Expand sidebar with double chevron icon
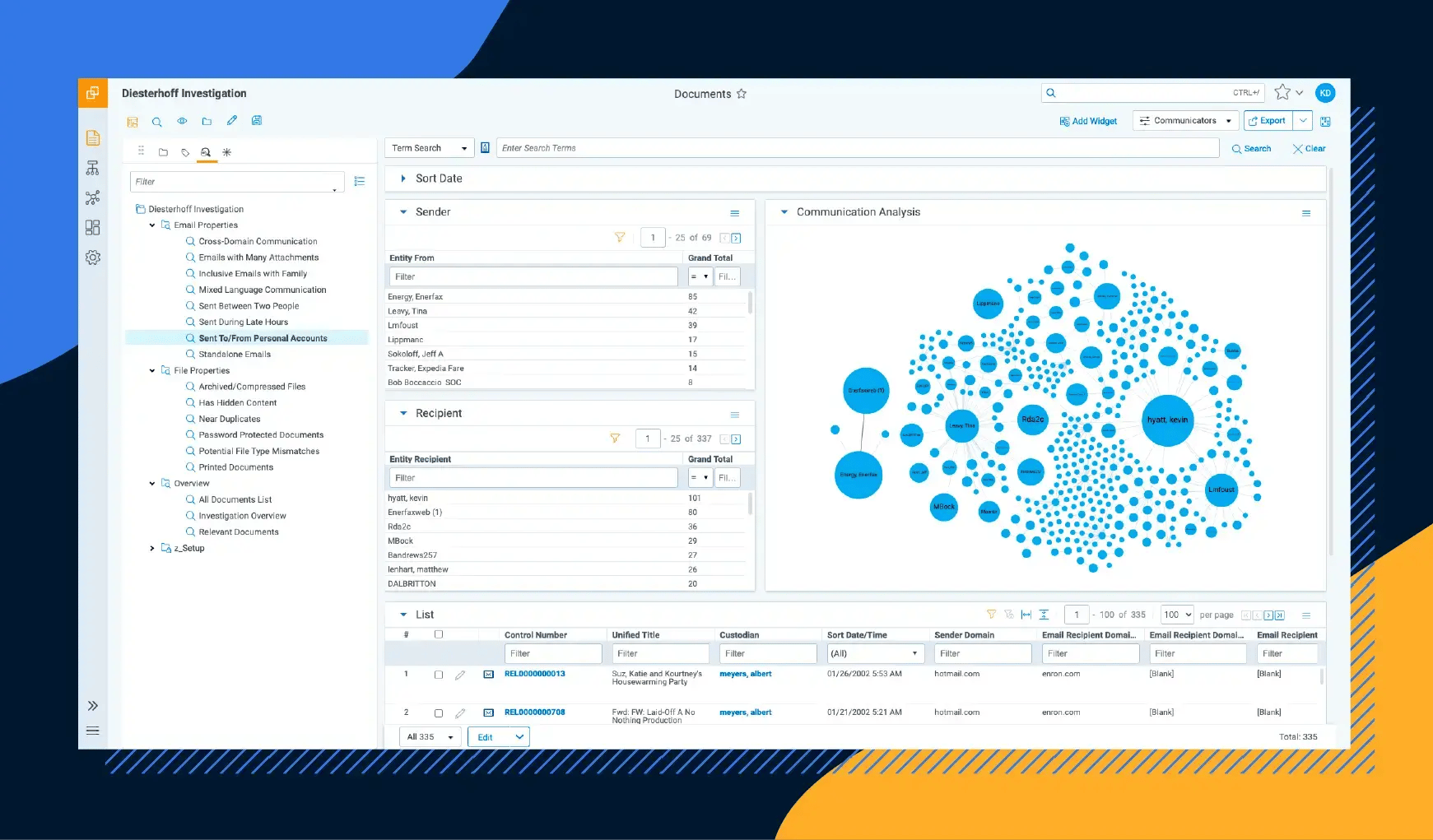The width and height of the screenshot is (1433, 840). coord(93,706)
